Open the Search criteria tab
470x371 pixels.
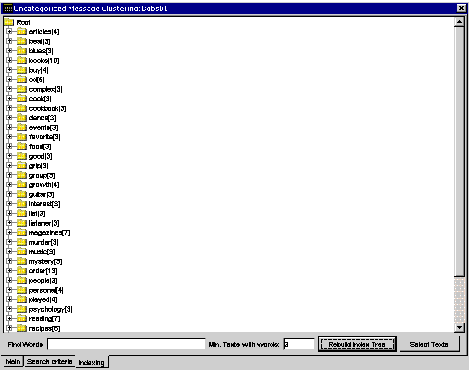click(49, 362)
